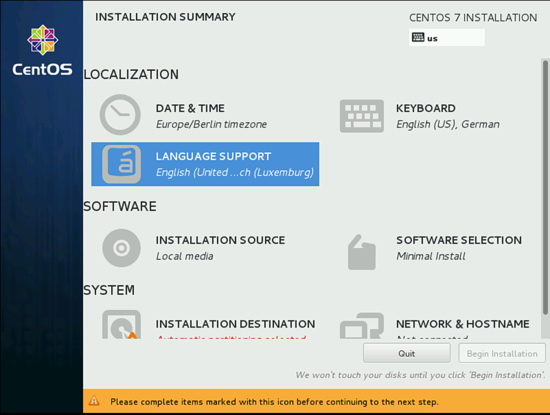
Task: Click the Keyboard layout icon
Action: 362,116
